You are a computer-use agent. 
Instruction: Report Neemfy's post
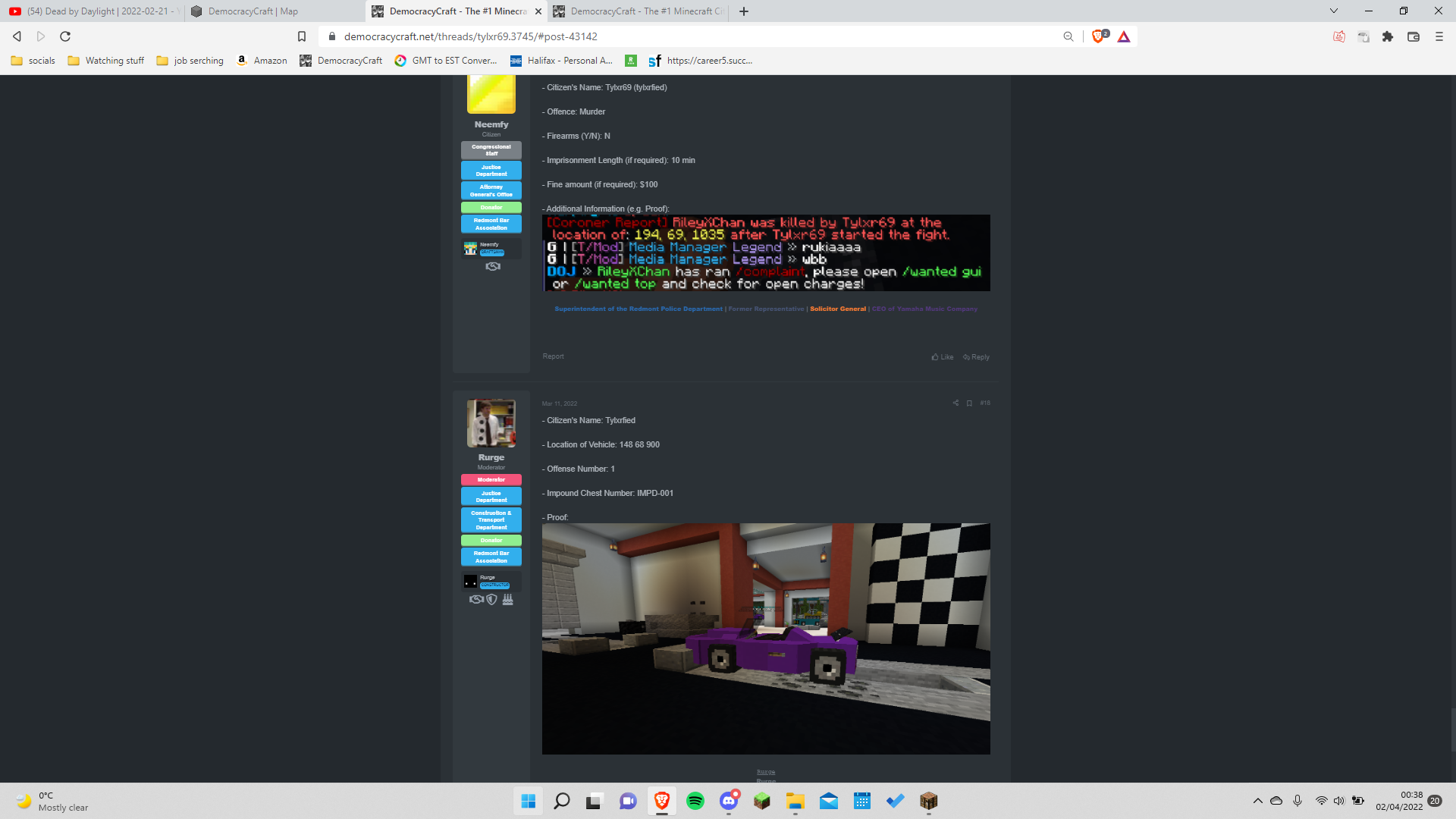pos(553,356)
